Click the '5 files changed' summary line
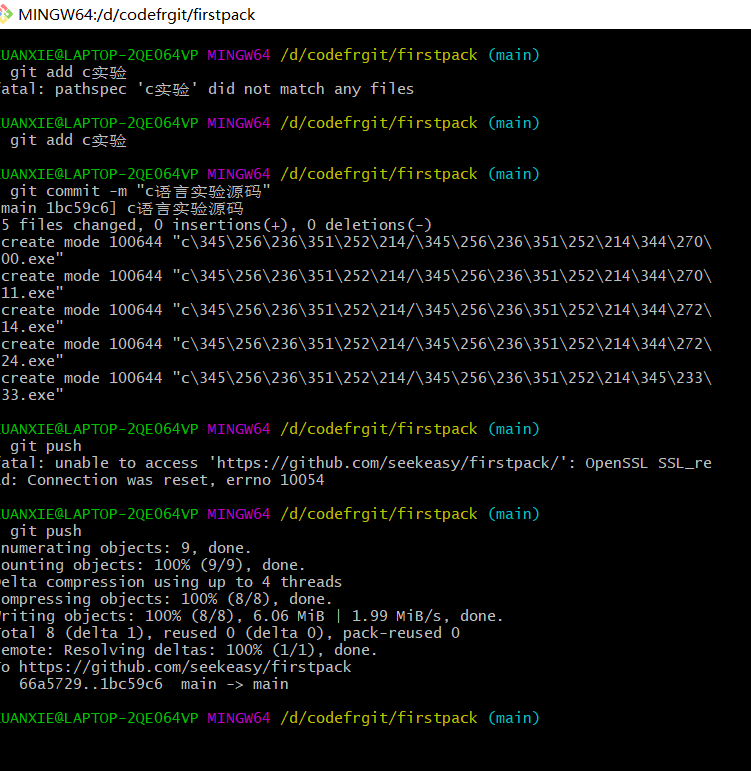 coord(216,225)
